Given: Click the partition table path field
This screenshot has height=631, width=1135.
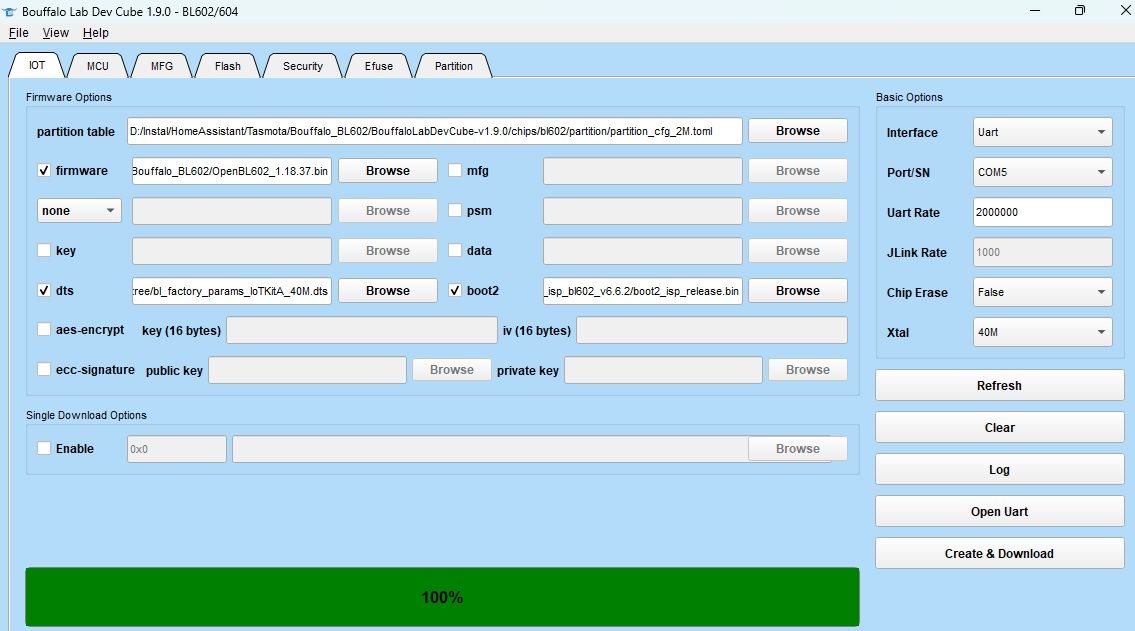Looking at the screenshot, I should (x=434, y=131).
